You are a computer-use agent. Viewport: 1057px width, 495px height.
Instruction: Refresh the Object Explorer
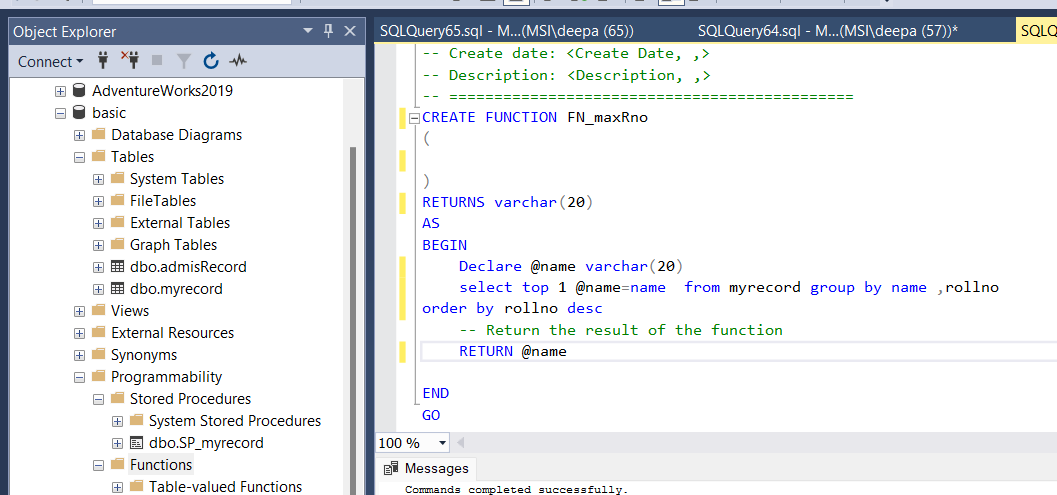pyautogui.click(x=211, y=61)
